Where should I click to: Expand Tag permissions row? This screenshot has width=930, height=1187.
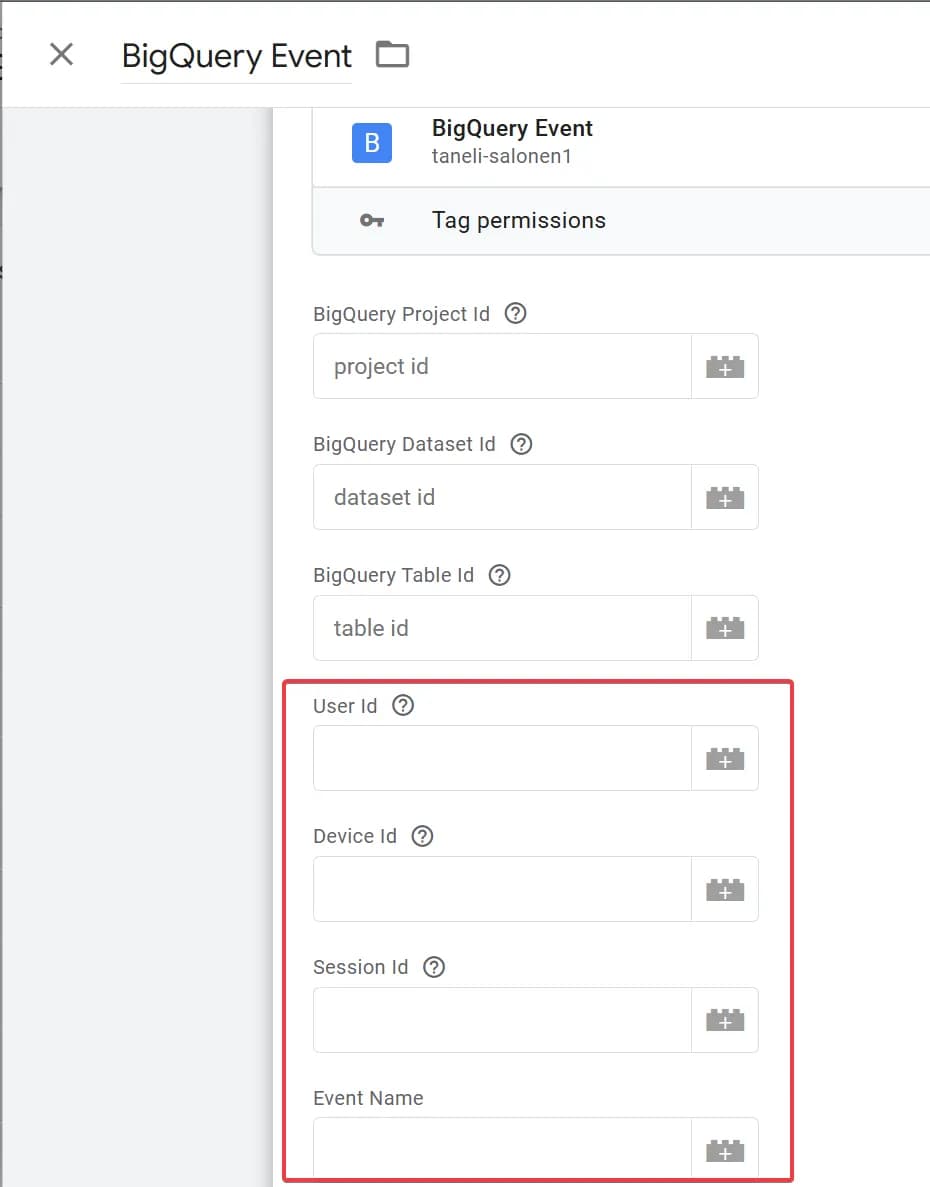click(621, 220)
